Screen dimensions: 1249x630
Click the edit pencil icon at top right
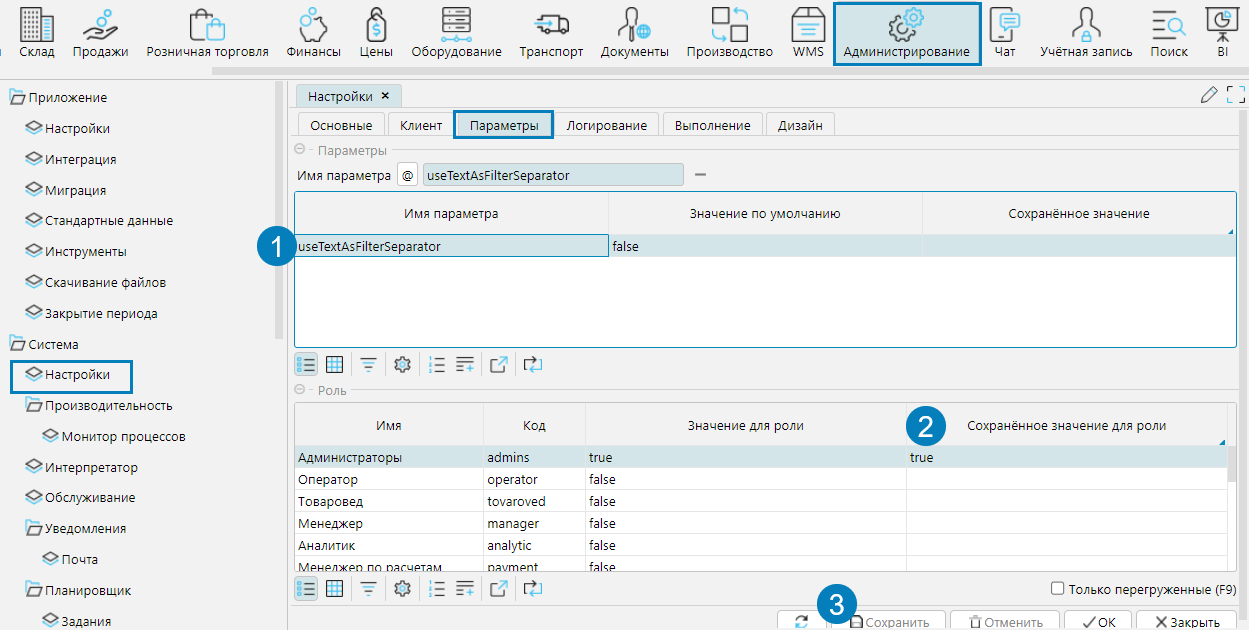1209,95
